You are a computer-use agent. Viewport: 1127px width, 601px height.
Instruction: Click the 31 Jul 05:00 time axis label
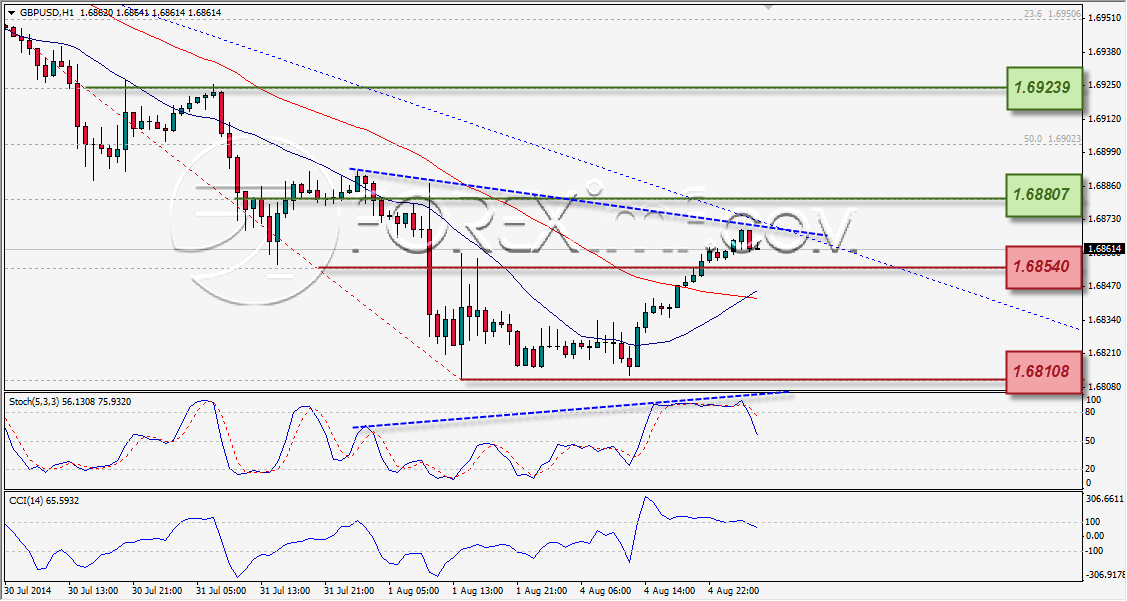221,591
